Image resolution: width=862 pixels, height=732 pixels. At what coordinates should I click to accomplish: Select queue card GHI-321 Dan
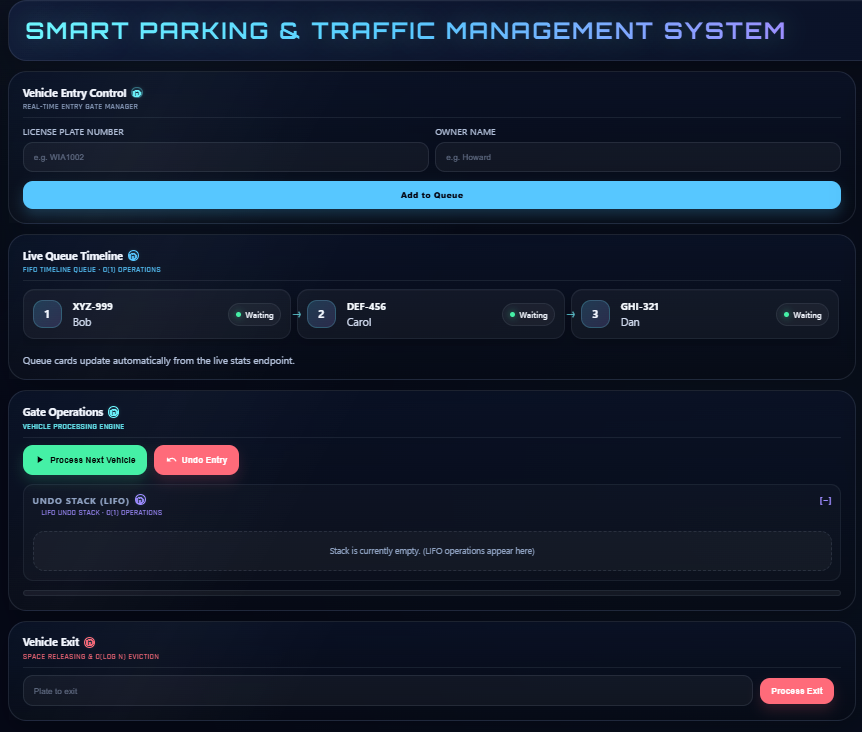coord(705,314)
